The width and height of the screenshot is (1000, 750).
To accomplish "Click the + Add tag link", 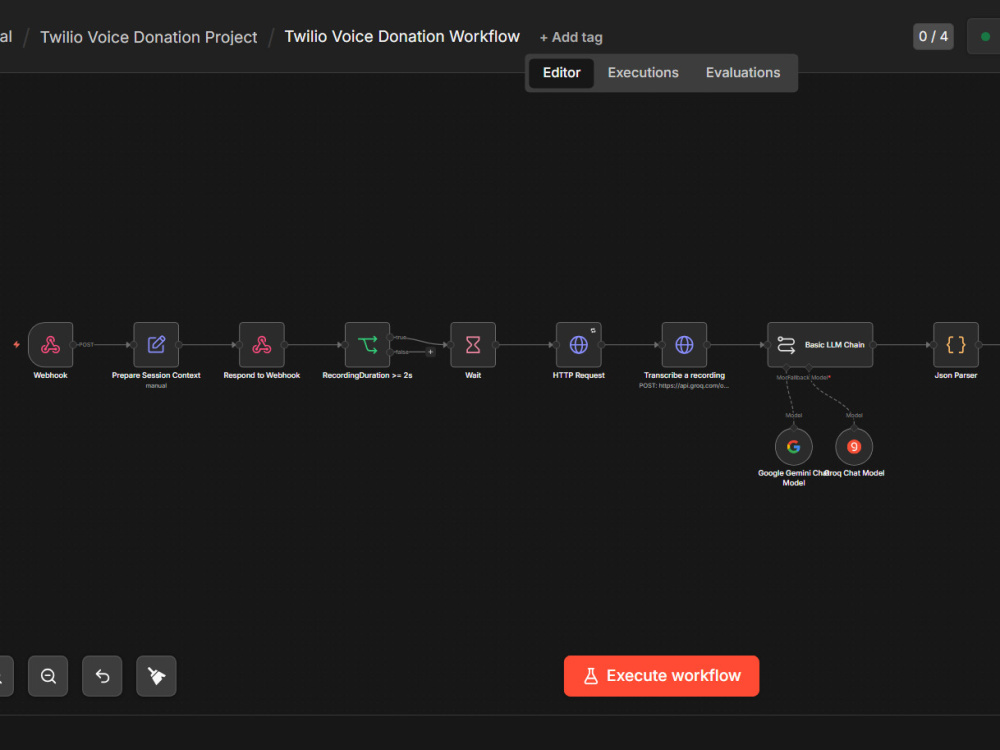I will 571,38.
